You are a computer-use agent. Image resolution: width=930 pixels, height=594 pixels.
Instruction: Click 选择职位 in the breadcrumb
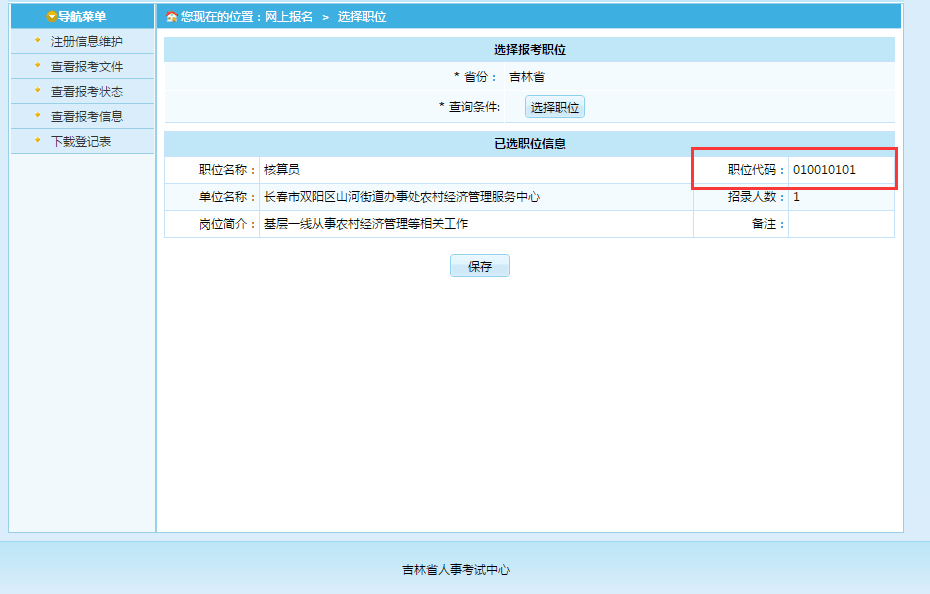tap(362, 17)
